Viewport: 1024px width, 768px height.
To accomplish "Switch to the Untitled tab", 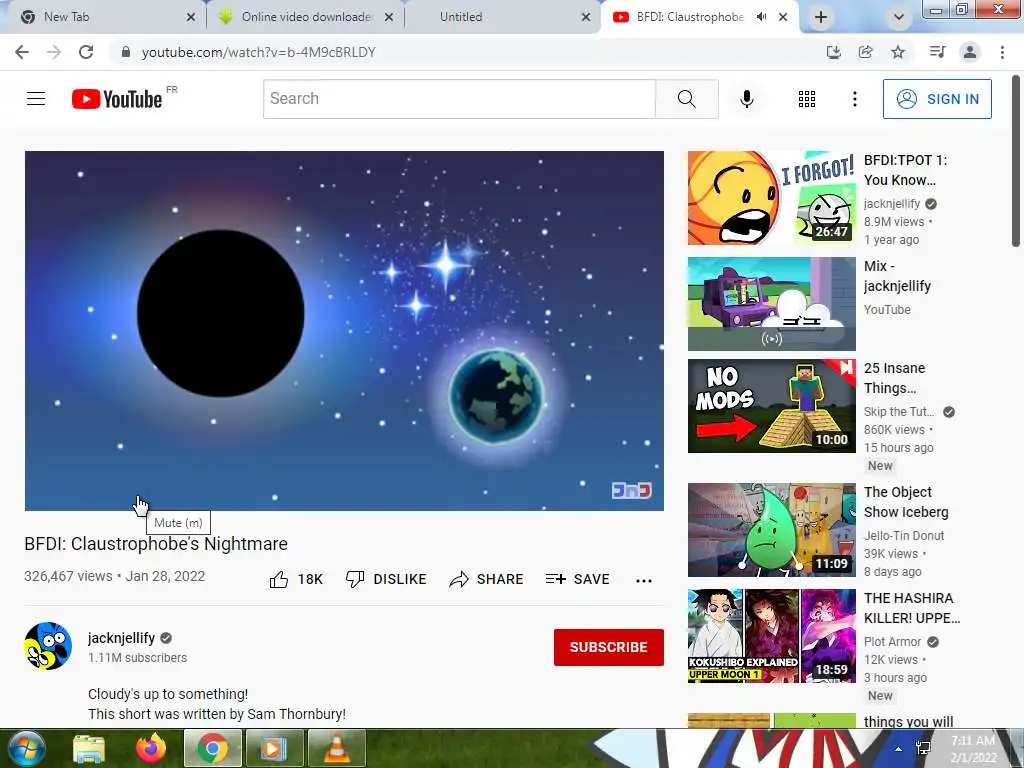I will (500, 17).
